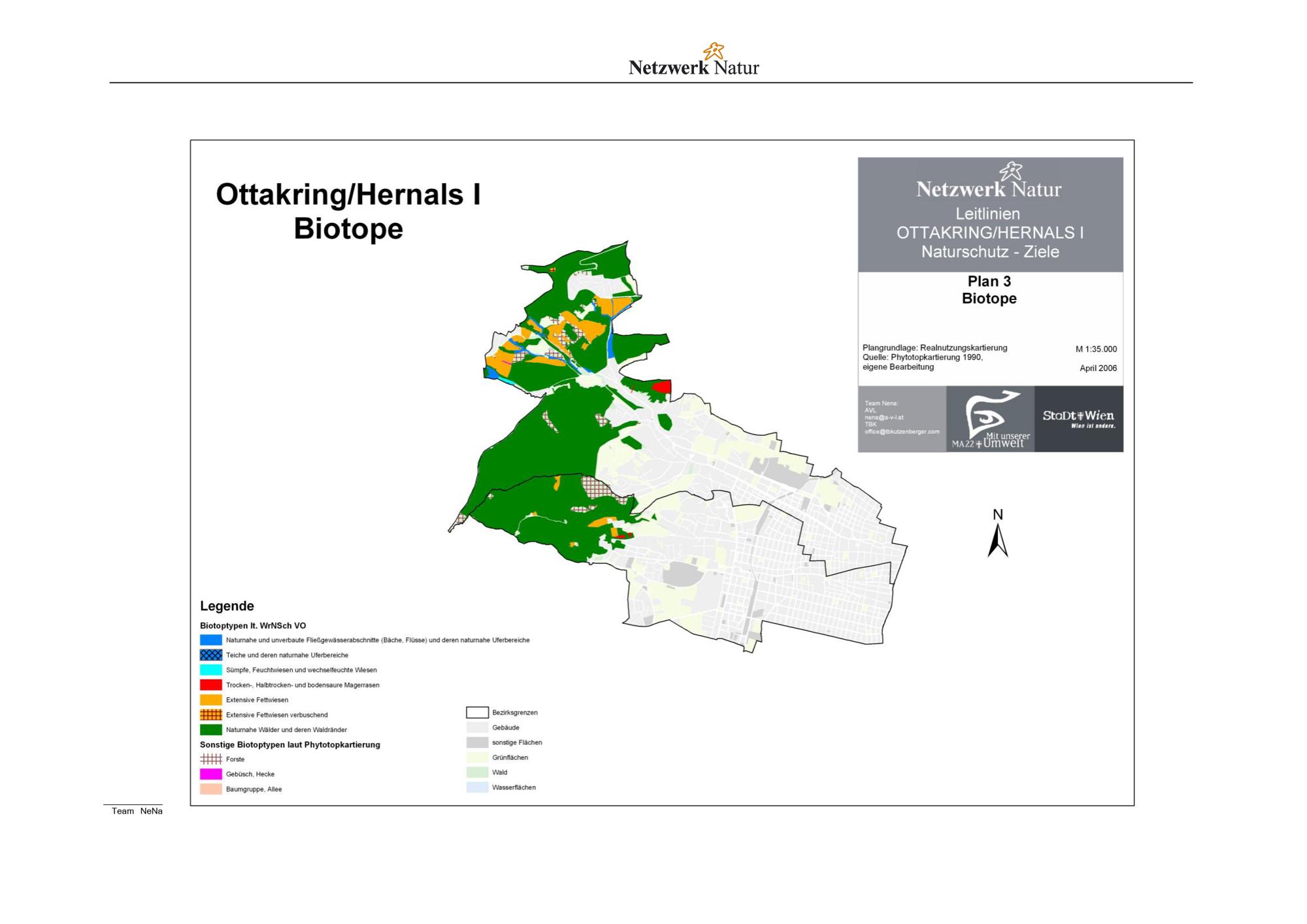Select the green Naturnahe Wälder swatch
Screen dimensions: 1307x924
coord(210,729)
